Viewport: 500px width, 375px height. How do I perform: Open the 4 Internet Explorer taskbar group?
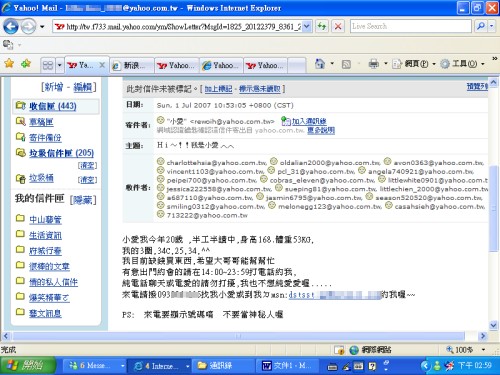coord(160,366)
